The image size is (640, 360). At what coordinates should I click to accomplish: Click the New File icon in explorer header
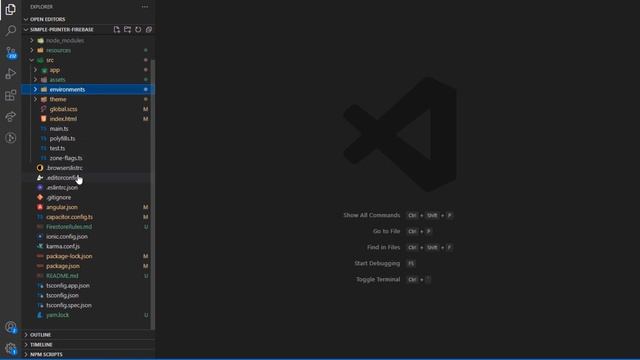click(117, 29)
